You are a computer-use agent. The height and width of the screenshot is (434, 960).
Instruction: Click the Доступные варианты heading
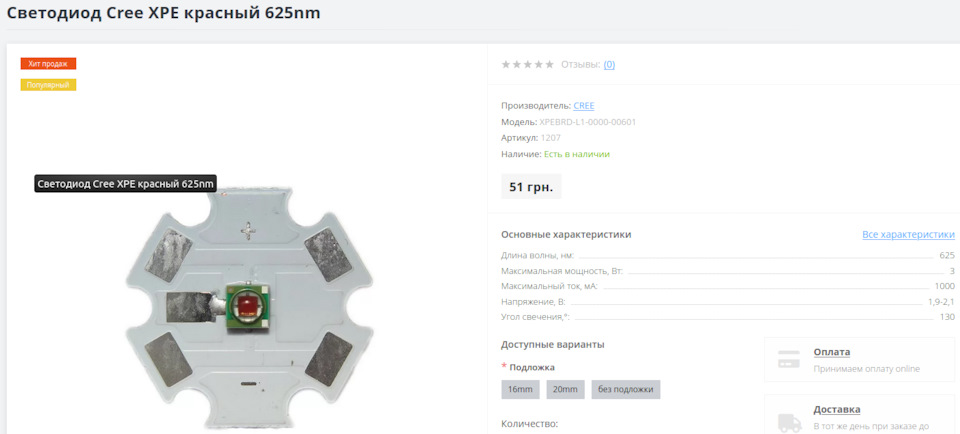click(x=553, y=344)
